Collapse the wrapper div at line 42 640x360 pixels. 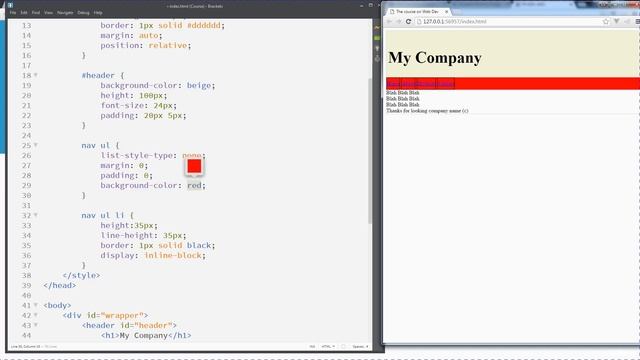tap(36, 315)
